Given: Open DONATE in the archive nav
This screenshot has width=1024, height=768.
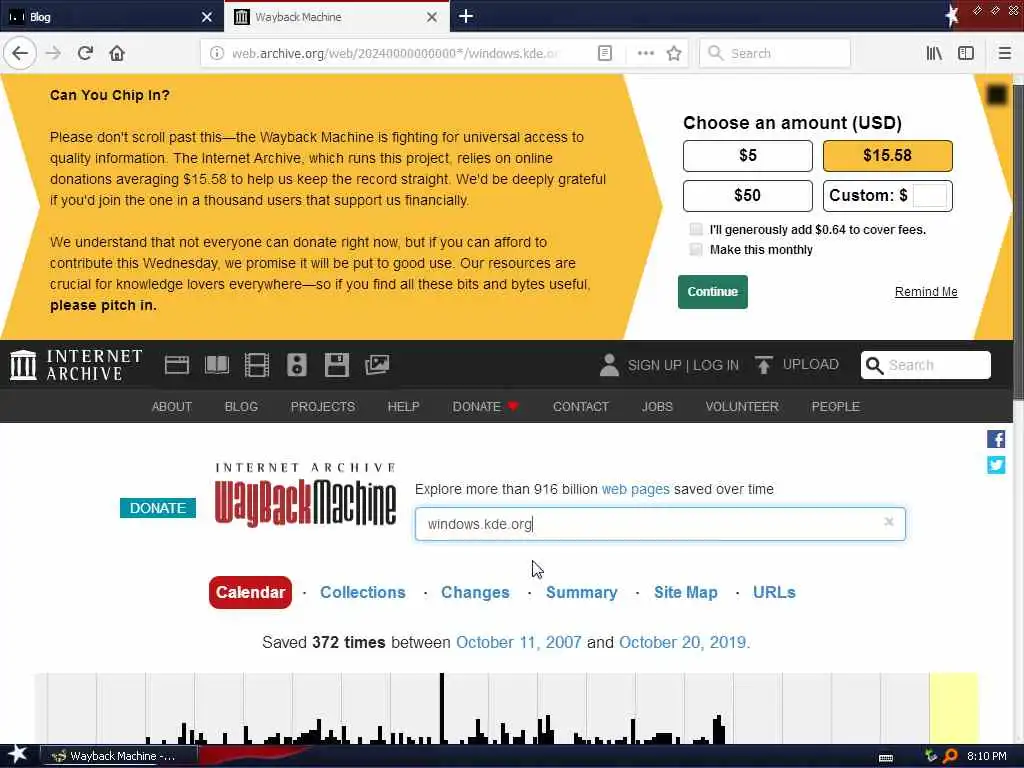Looking at the screenshot, I should point(485,406).
